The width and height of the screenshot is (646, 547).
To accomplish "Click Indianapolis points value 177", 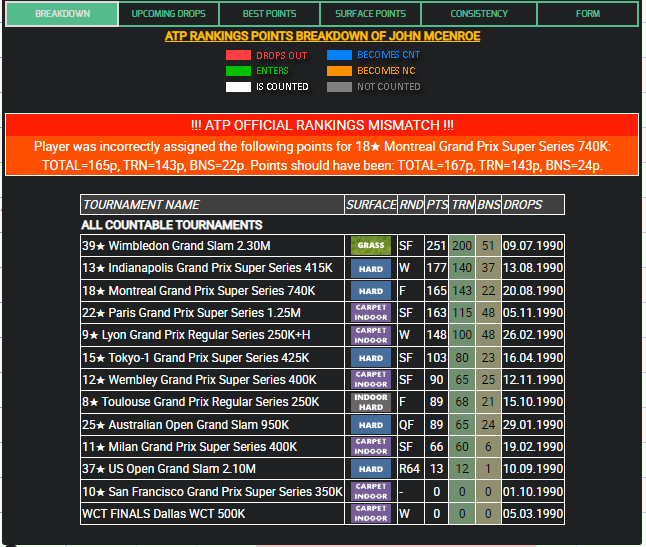I will point(436,268).
